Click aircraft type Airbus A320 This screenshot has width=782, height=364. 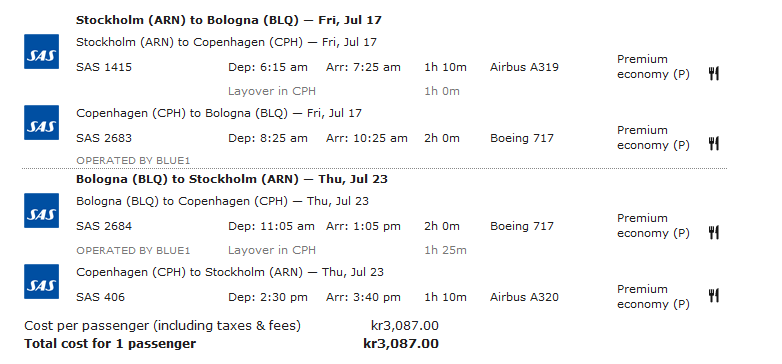[x=524, y=297]
